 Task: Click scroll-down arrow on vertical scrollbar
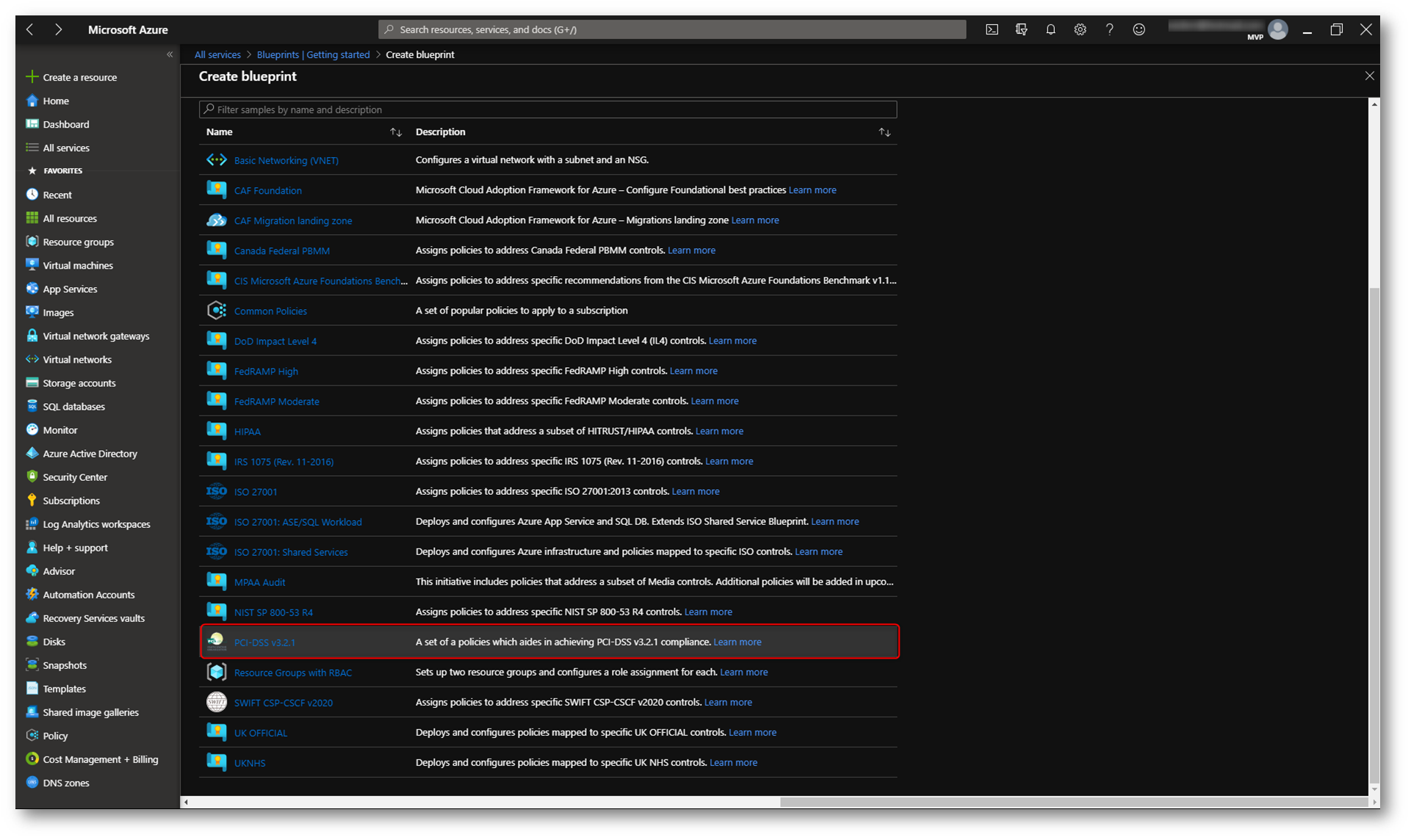tap(1374, 790)
